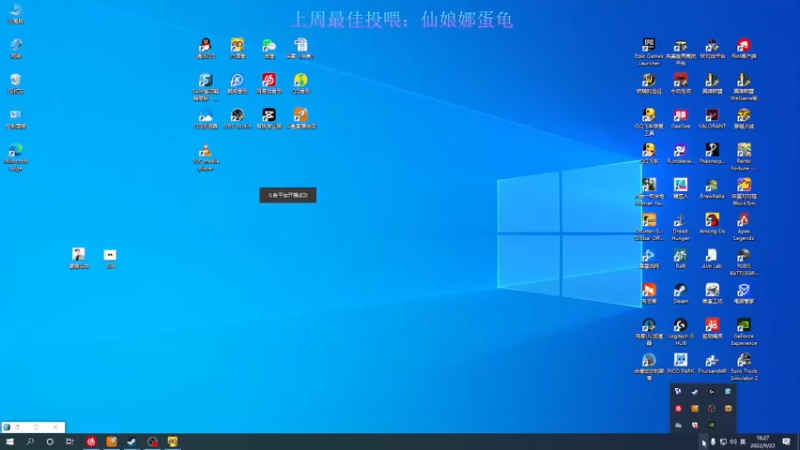Screen dimensions: 800x450
Task: Switch to OBS Studio taskbar icon
Action: click(x=152, y=442)
